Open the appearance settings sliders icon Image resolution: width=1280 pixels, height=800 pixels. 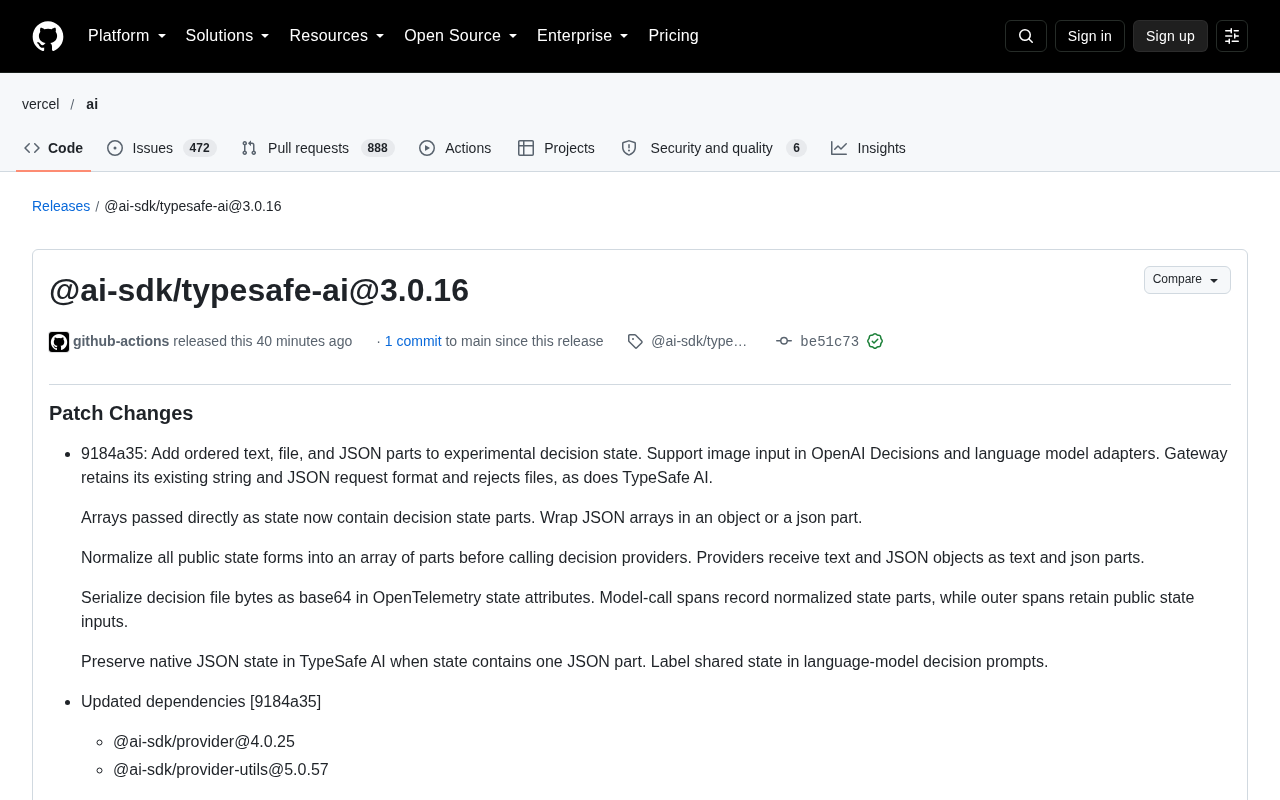click(1232, 36)
